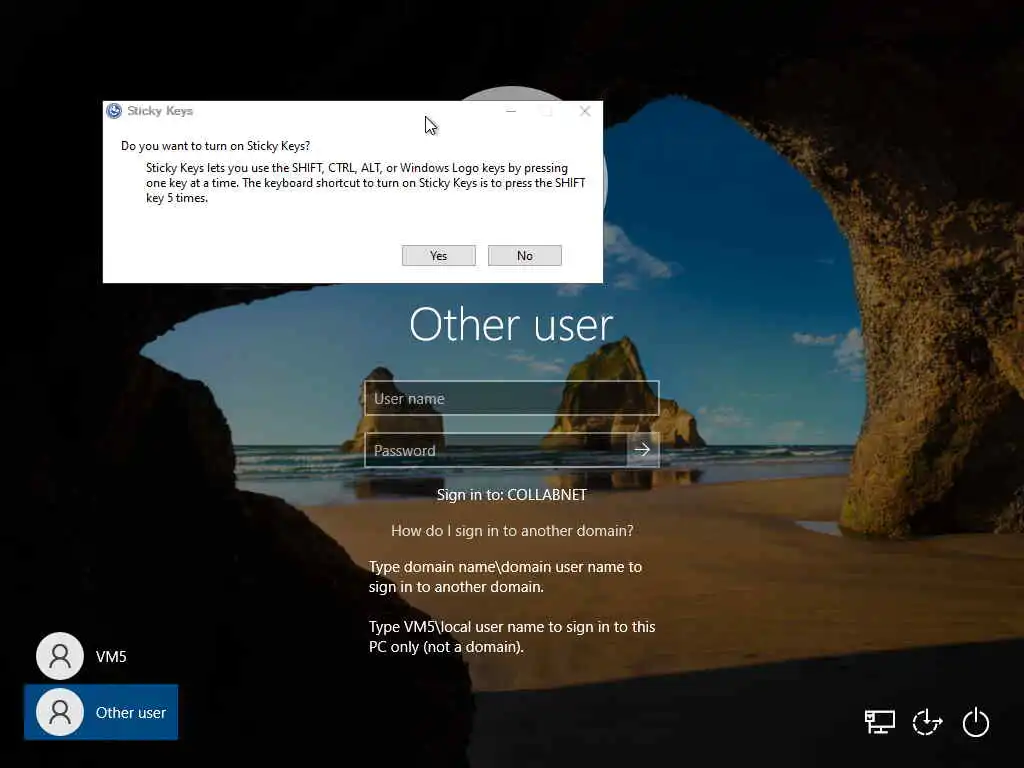Decline Sticky Keys with No button
Image resolution: width=1024 pixels, height=768 pixels.
click(x=524, y=255)
